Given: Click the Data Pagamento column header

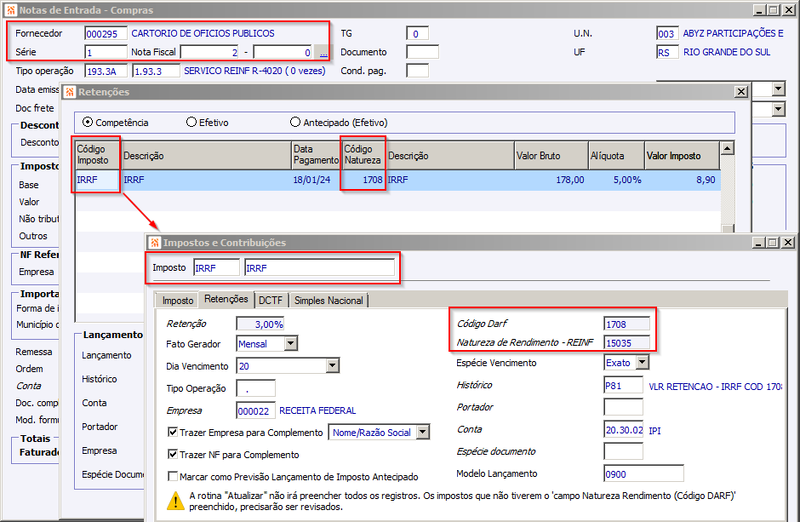Looking at the screenshot, I should tap(316, 155).
